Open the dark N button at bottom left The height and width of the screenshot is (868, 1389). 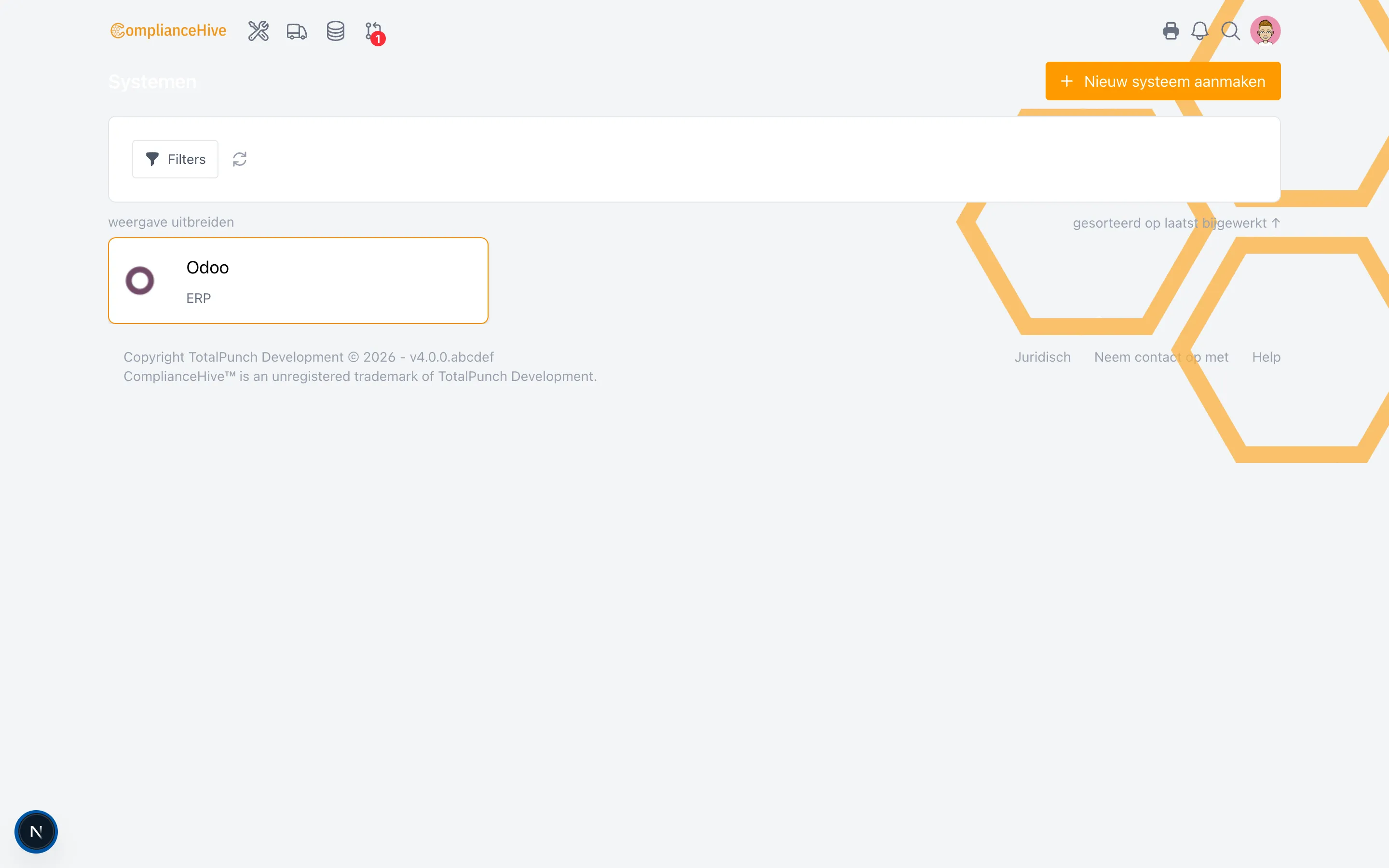pos(36,831)
